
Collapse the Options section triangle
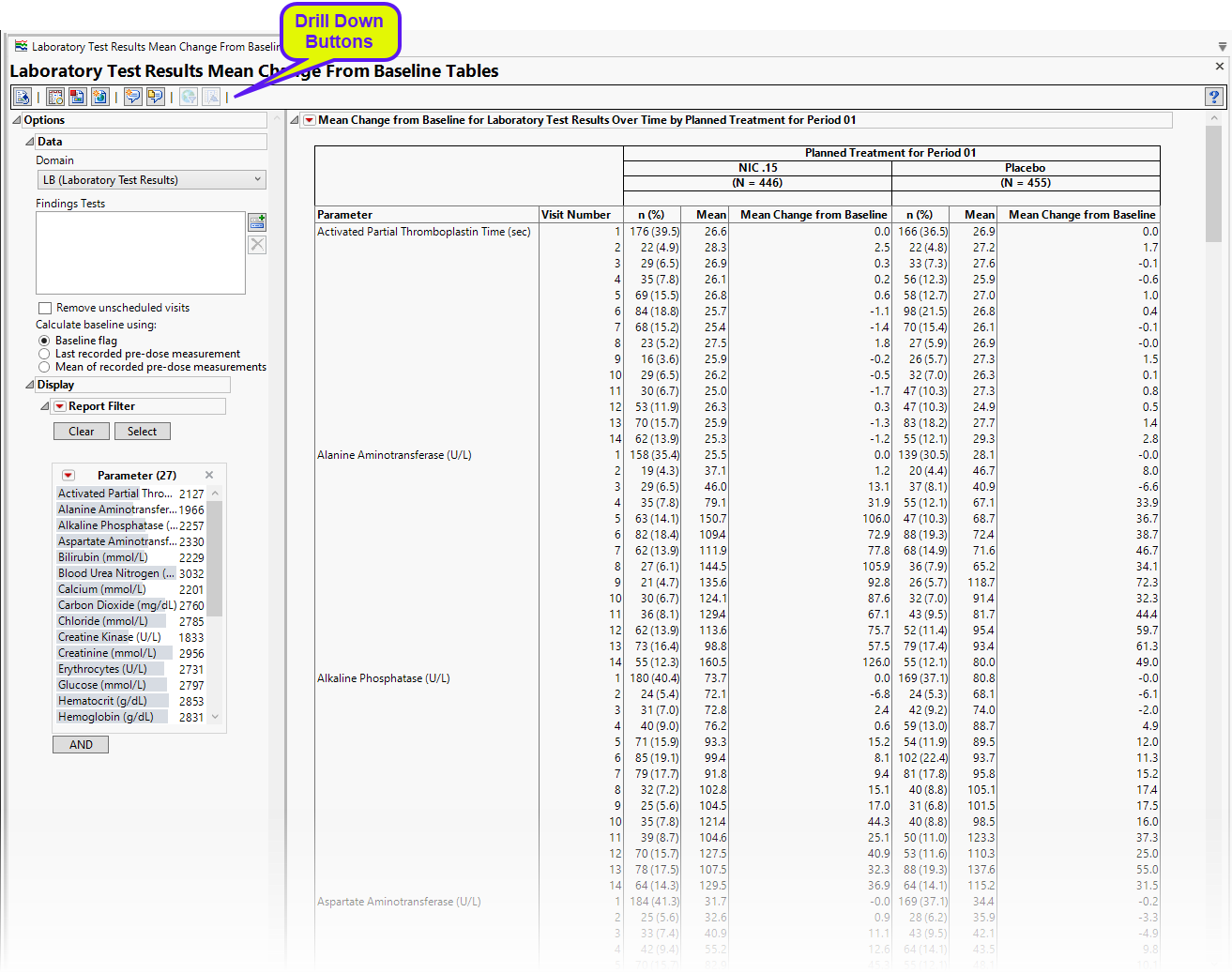point(16,120)
